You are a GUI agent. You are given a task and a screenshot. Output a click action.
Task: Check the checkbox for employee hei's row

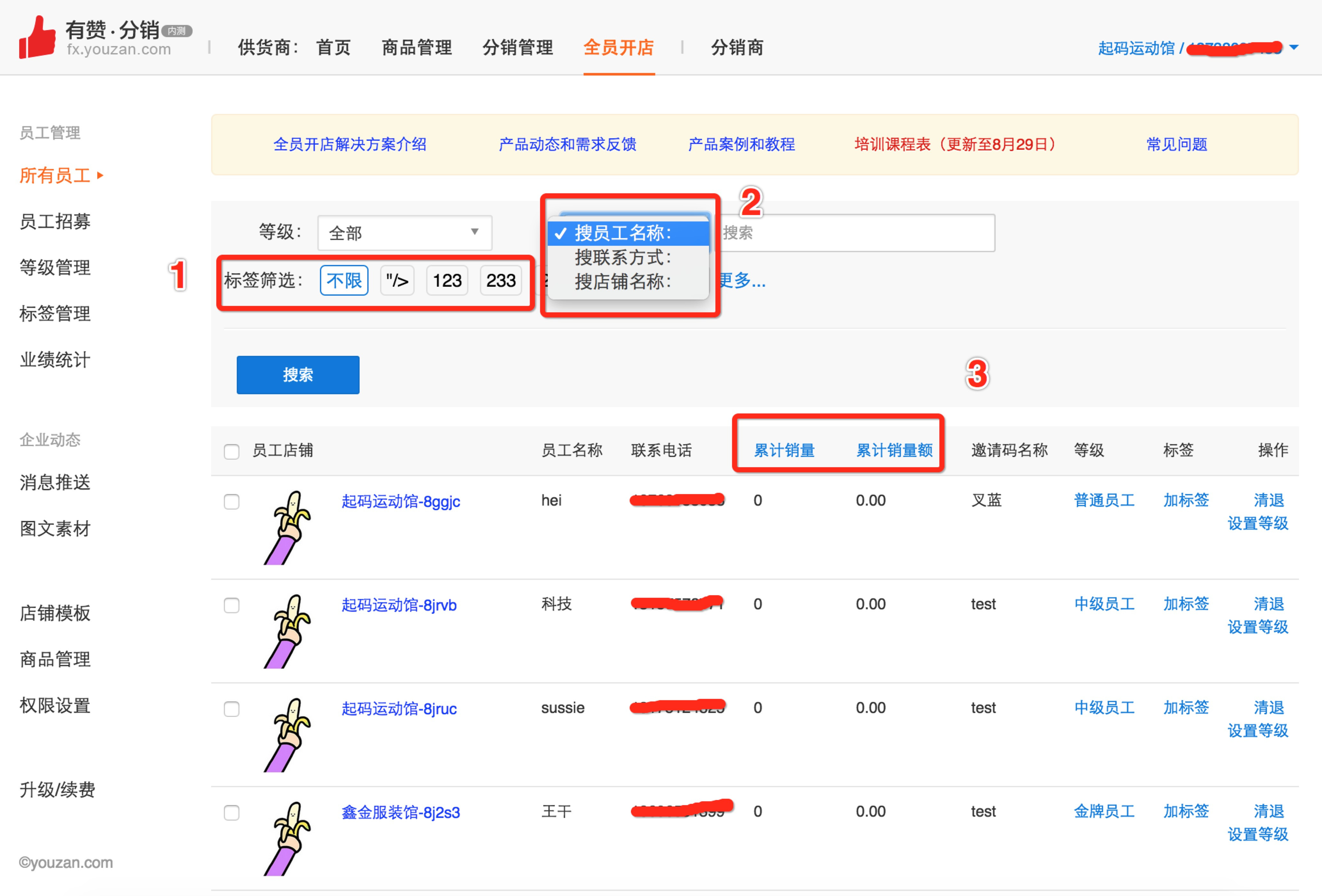point(232,502)
